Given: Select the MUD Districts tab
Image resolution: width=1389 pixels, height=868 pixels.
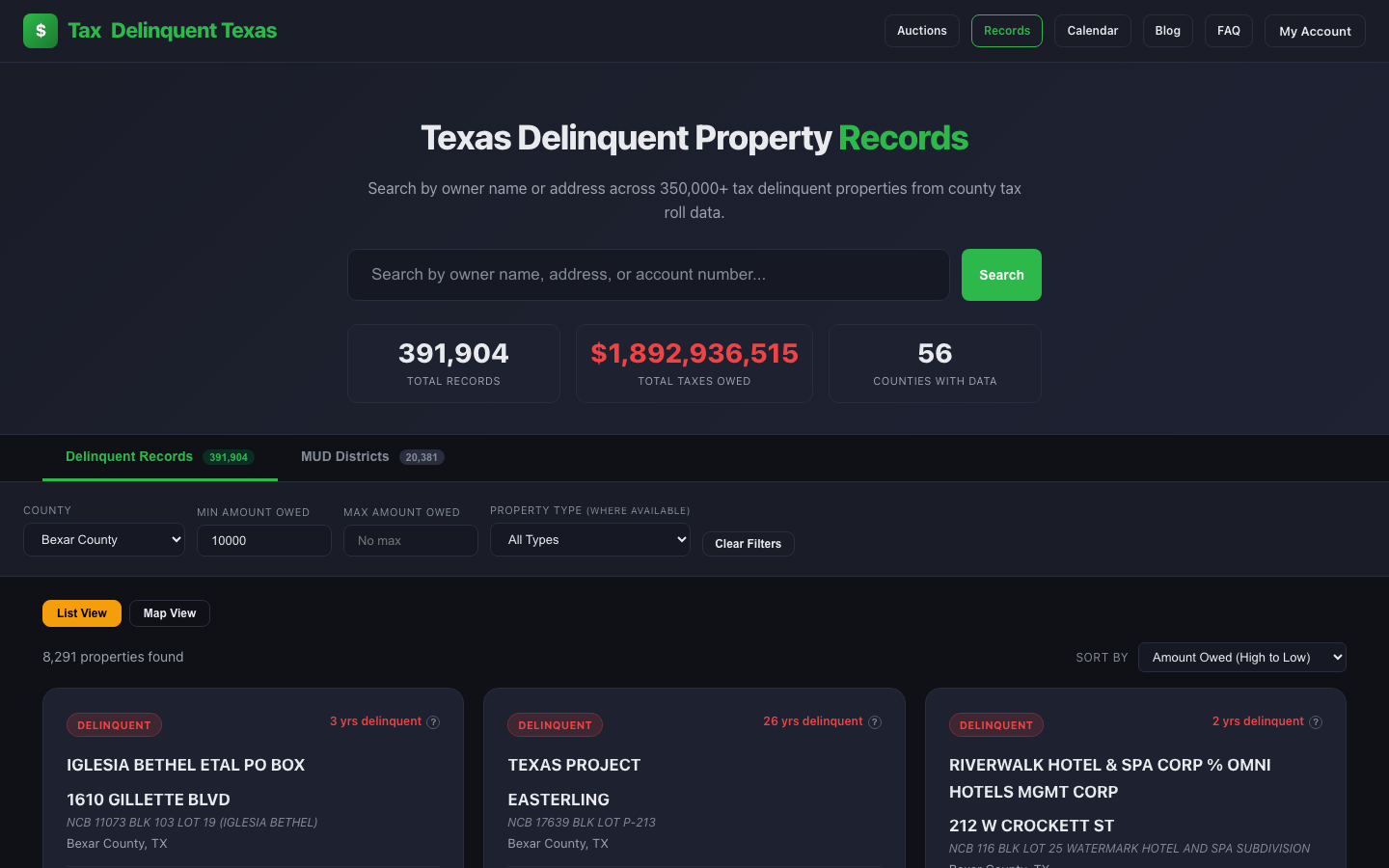Looking at the screenshot, I should (372, 457).
